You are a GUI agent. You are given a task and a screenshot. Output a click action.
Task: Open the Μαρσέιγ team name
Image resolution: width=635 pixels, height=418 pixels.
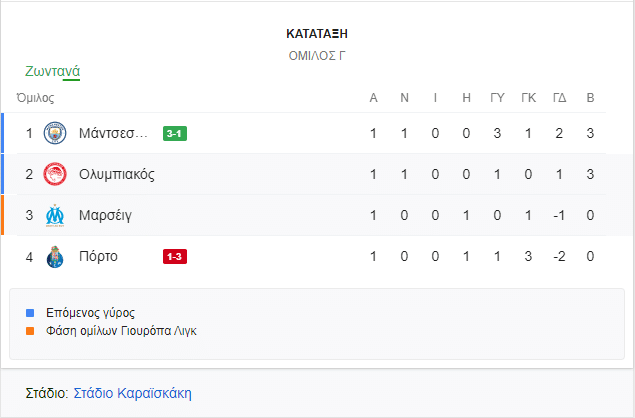pos(105,215)
